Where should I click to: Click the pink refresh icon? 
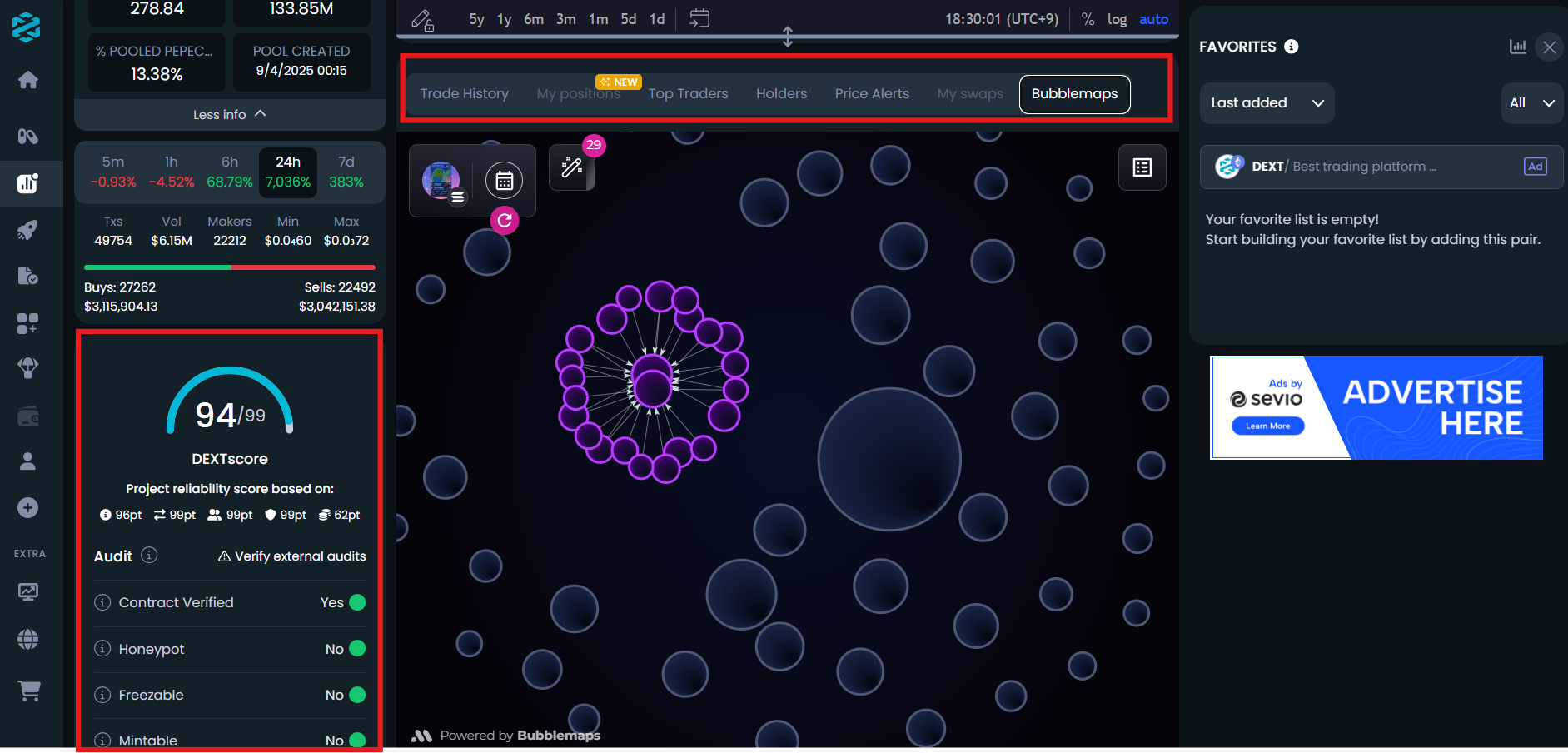tap(505, 221)
